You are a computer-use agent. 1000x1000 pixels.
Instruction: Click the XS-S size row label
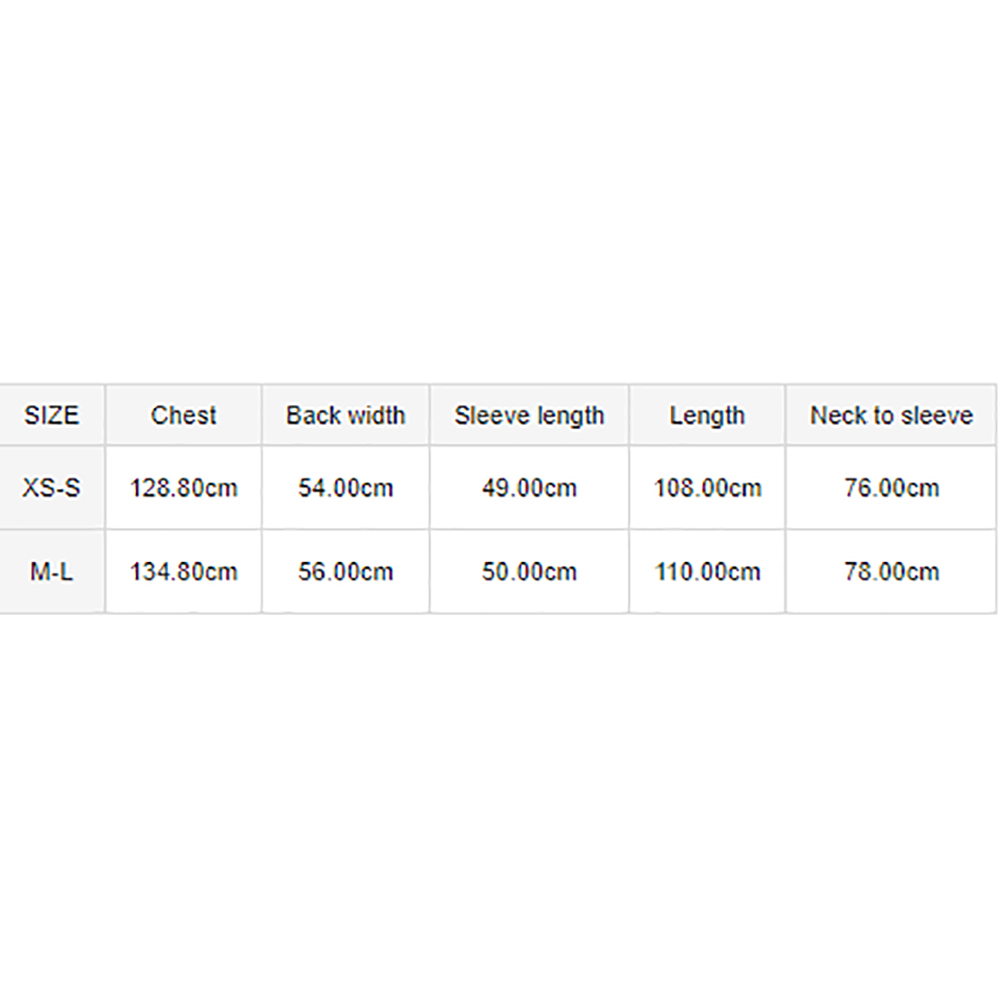pyautogui.click(x=52, y=488)
